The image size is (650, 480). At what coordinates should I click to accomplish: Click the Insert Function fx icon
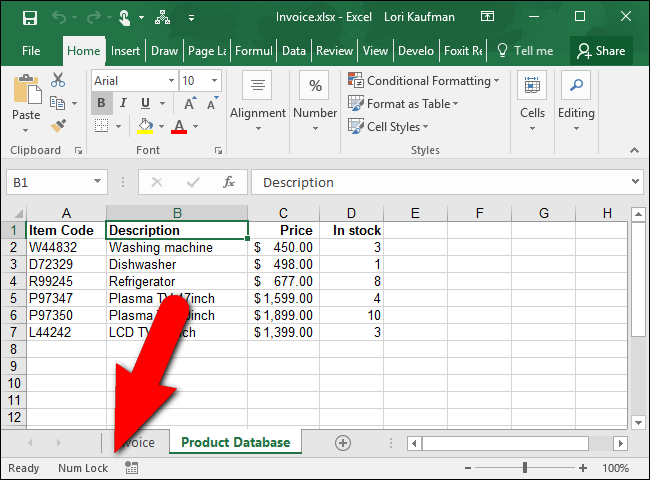pos(229,182)
